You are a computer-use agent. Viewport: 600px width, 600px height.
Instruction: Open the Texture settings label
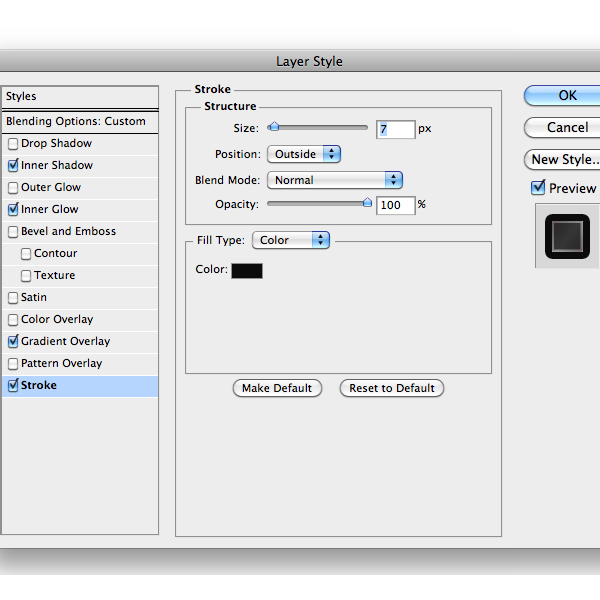[x=54, y=276]
